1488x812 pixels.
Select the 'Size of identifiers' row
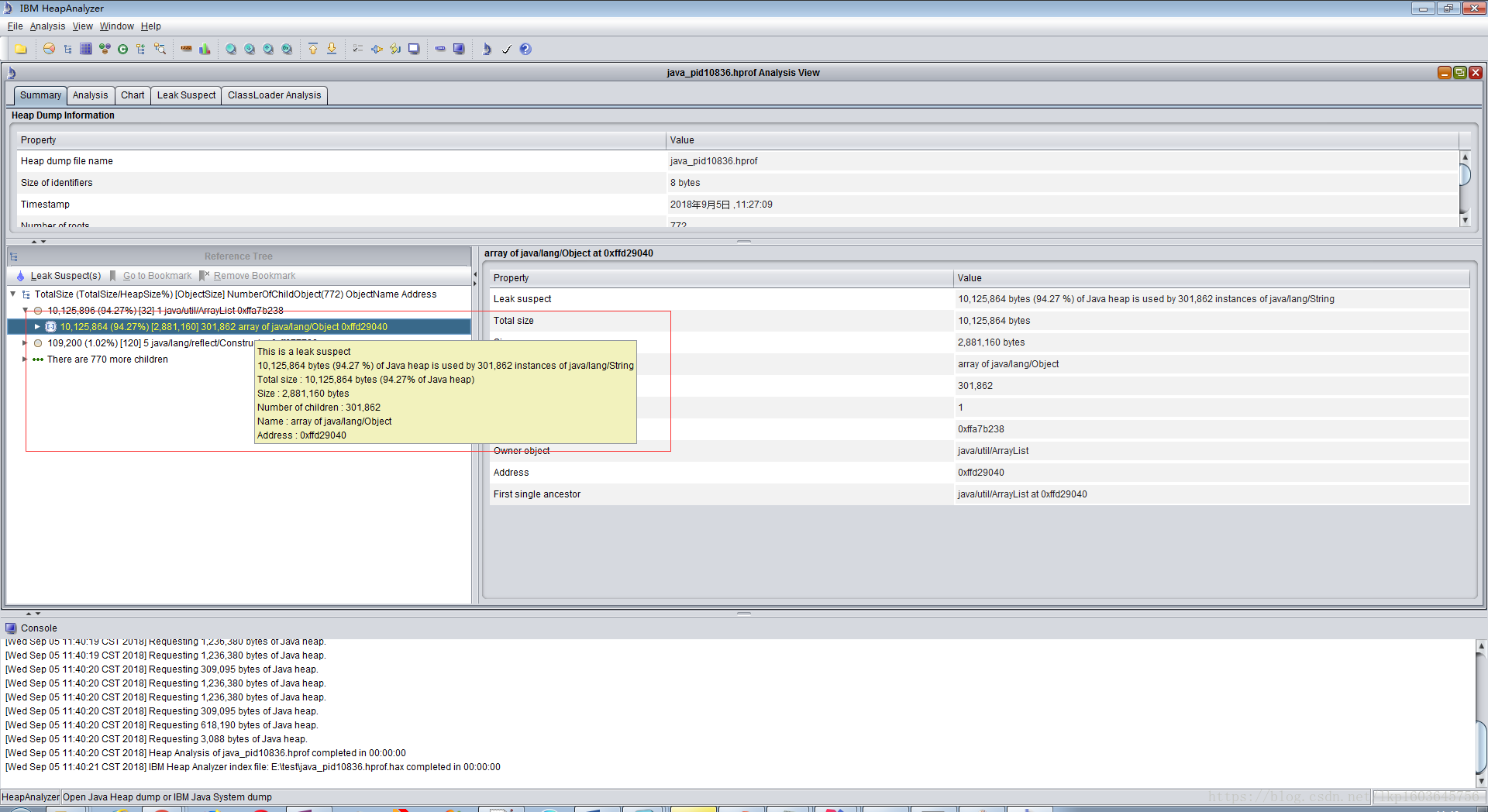[x=738, y=183]
